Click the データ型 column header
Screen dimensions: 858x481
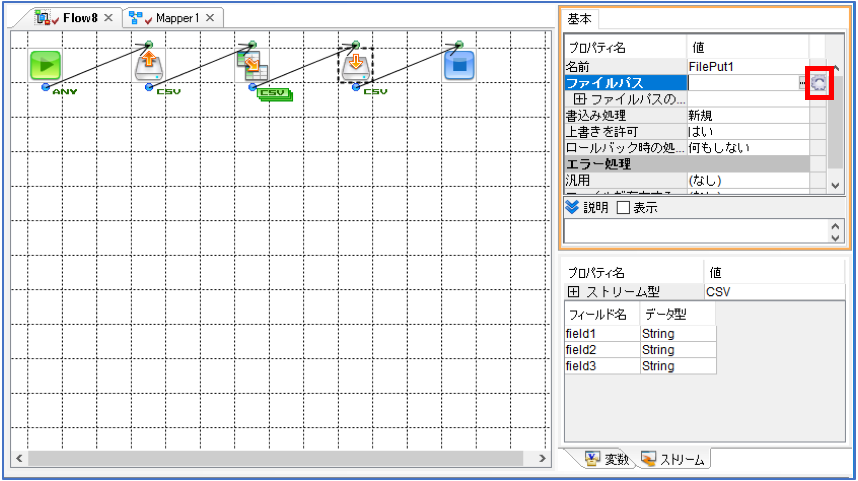click(677, 314)
